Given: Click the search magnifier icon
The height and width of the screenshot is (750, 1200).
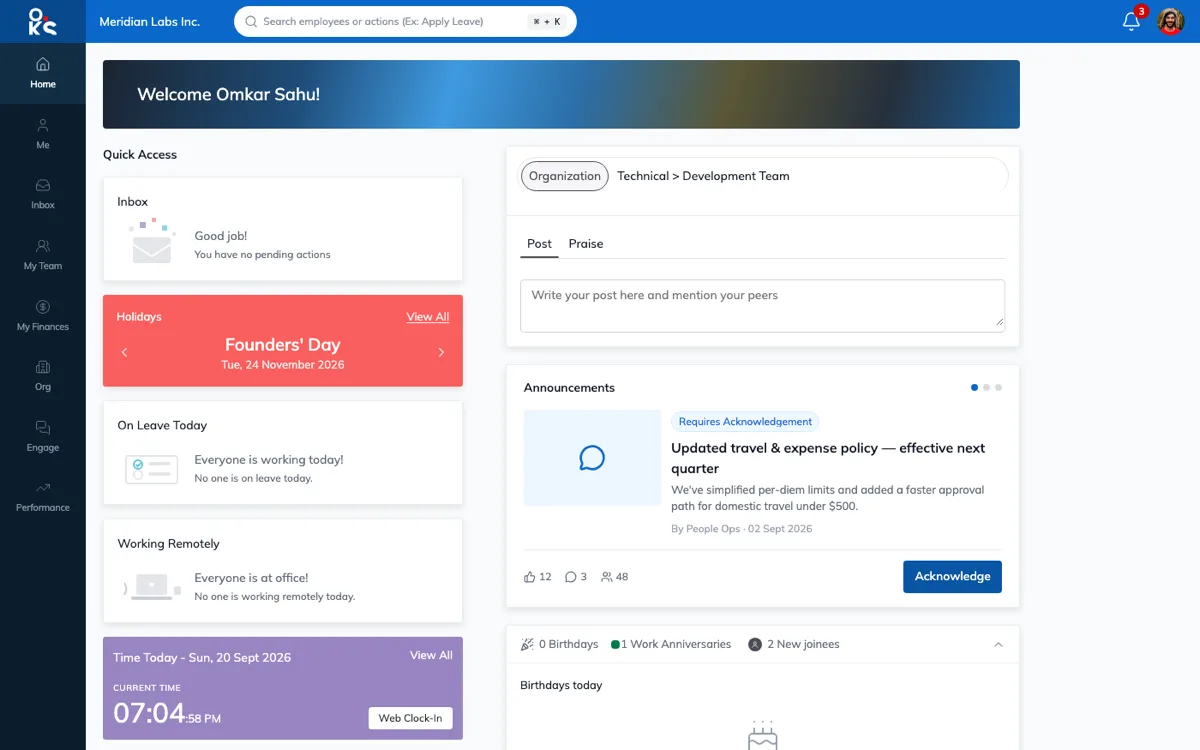Looking at the screenshot, I should pyautogui.click(x=251, y=21).
